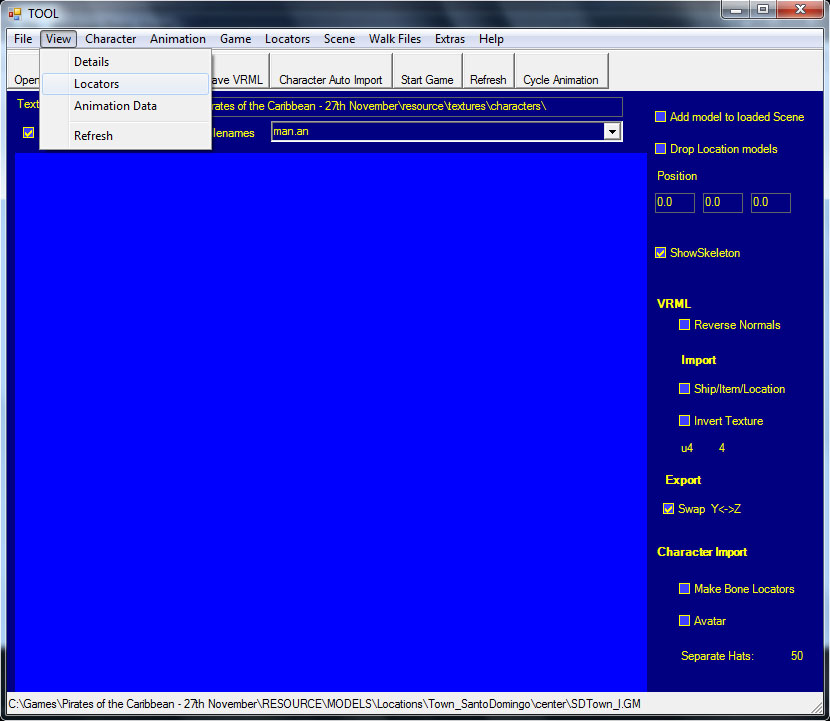
Task: Minimize the TOOL window
Action: click(736, 10)
